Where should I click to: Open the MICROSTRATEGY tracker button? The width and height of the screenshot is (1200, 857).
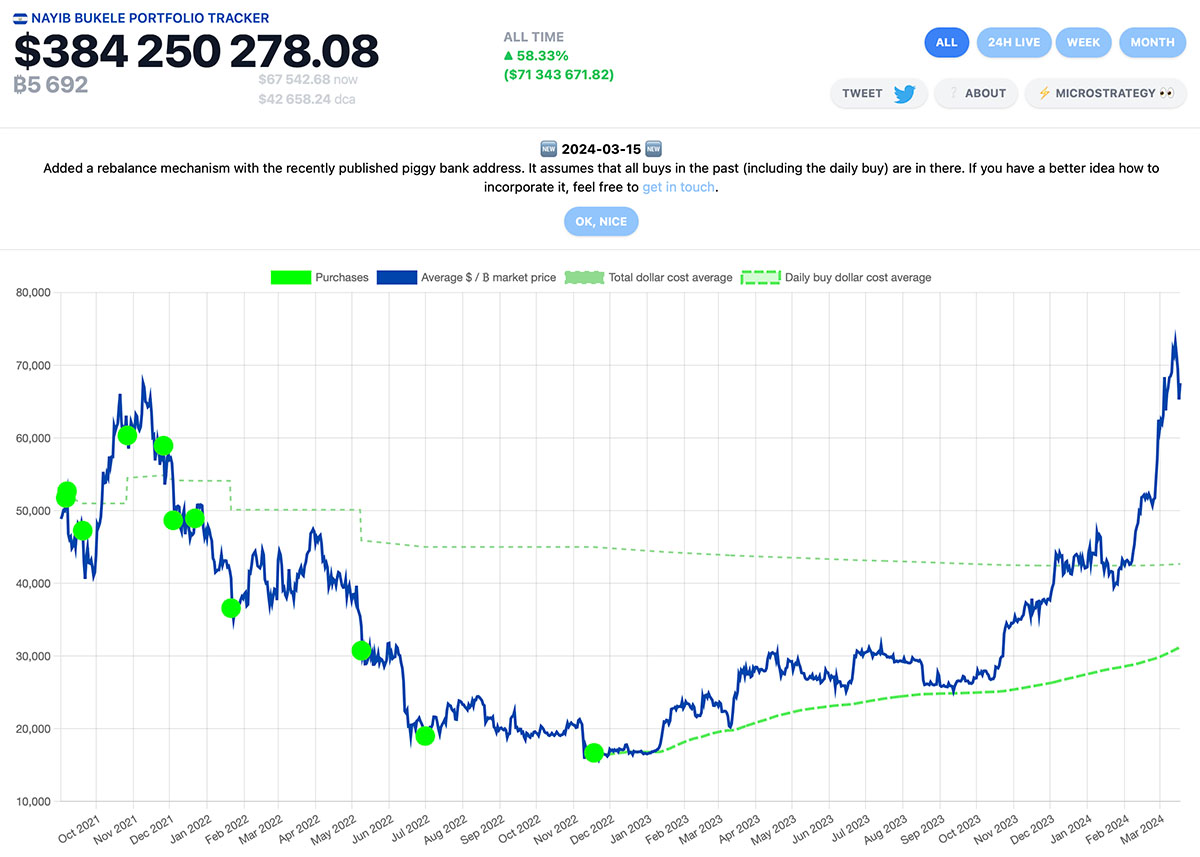pyautogui.click(x=1105, y=94)
